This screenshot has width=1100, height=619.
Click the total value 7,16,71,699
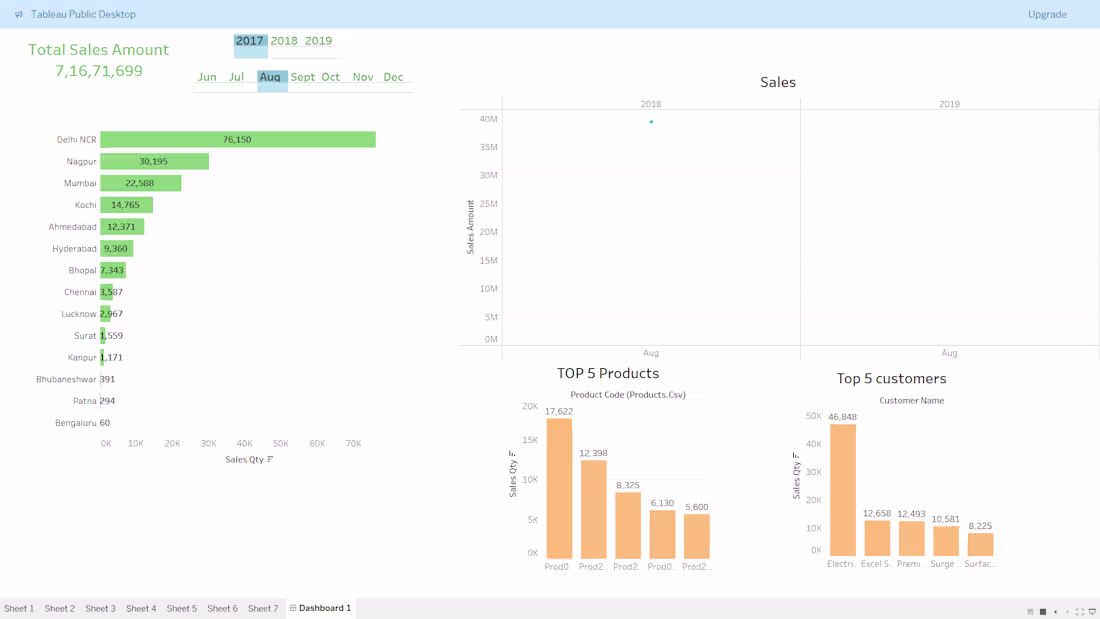click(99, 71)
